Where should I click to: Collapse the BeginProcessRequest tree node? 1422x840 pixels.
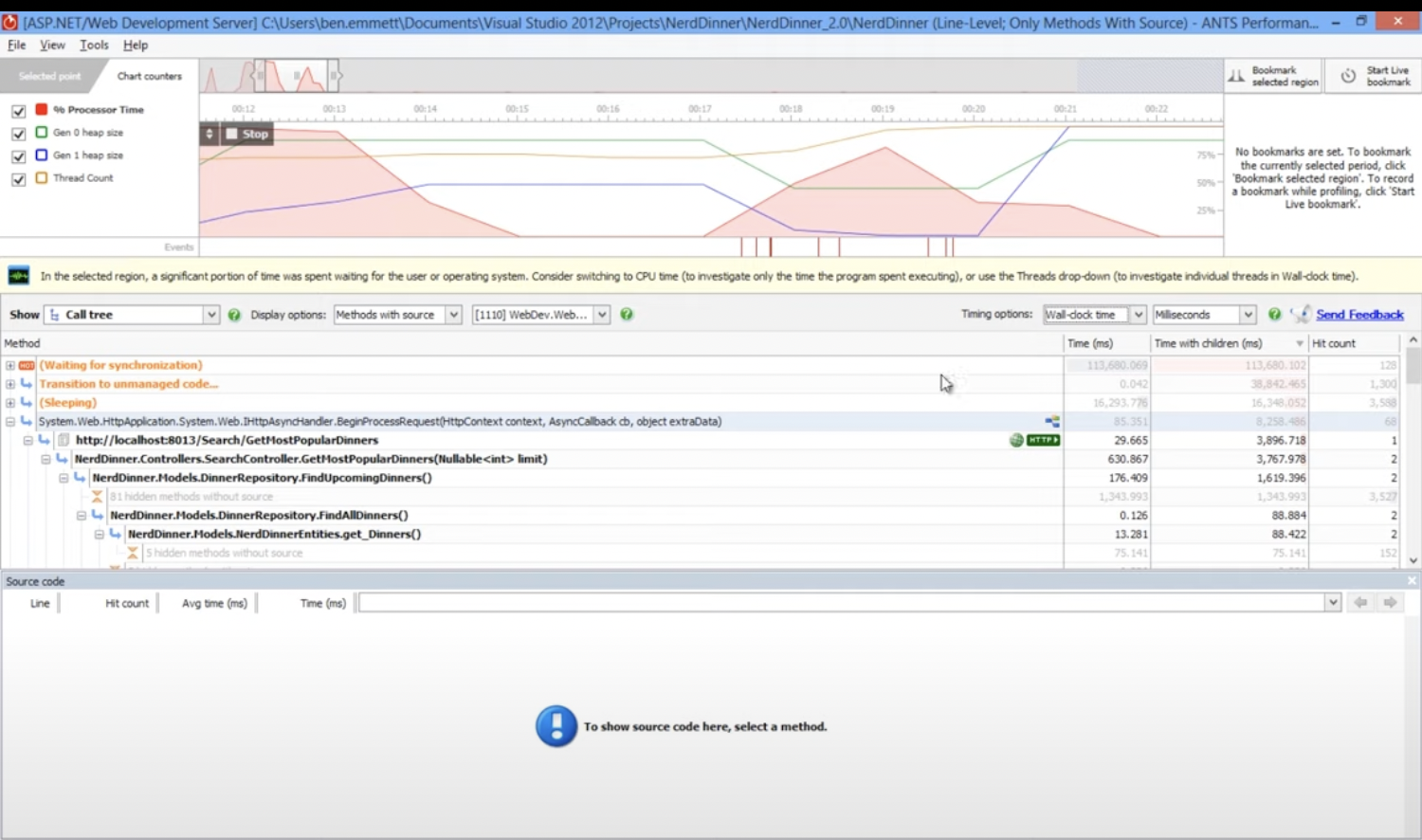(9, 421)
